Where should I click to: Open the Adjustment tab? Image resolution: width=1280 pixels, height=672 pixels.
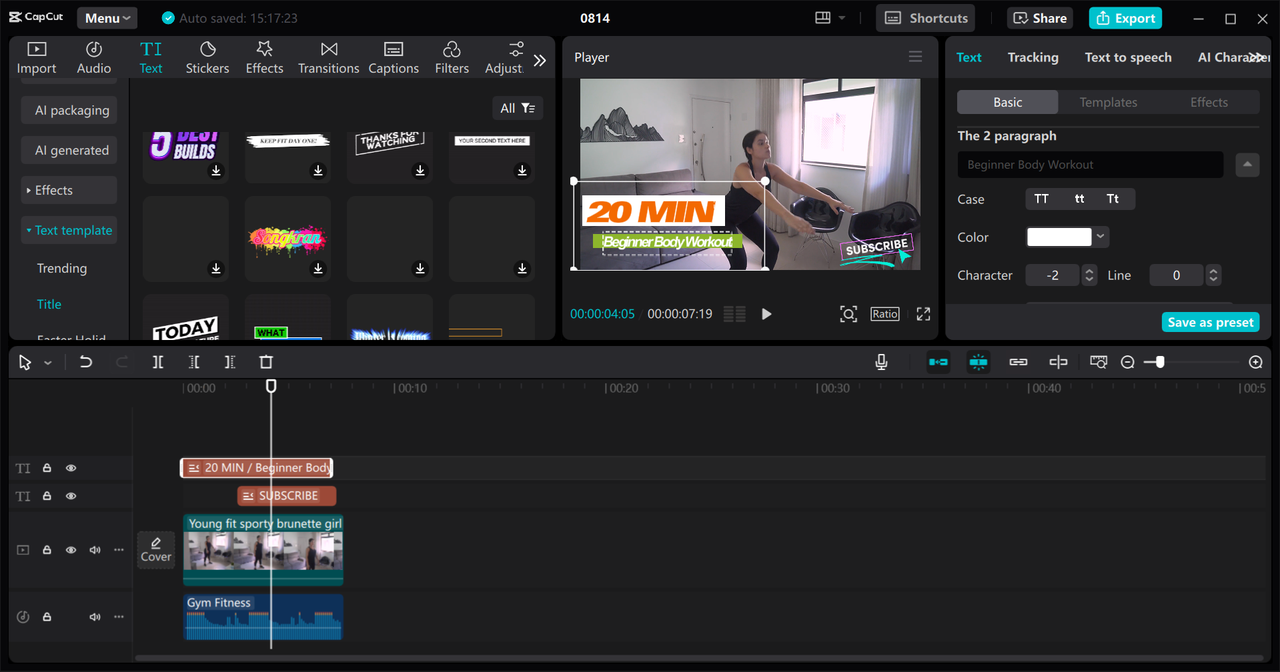pyautogui.click(x=504, y=58)
